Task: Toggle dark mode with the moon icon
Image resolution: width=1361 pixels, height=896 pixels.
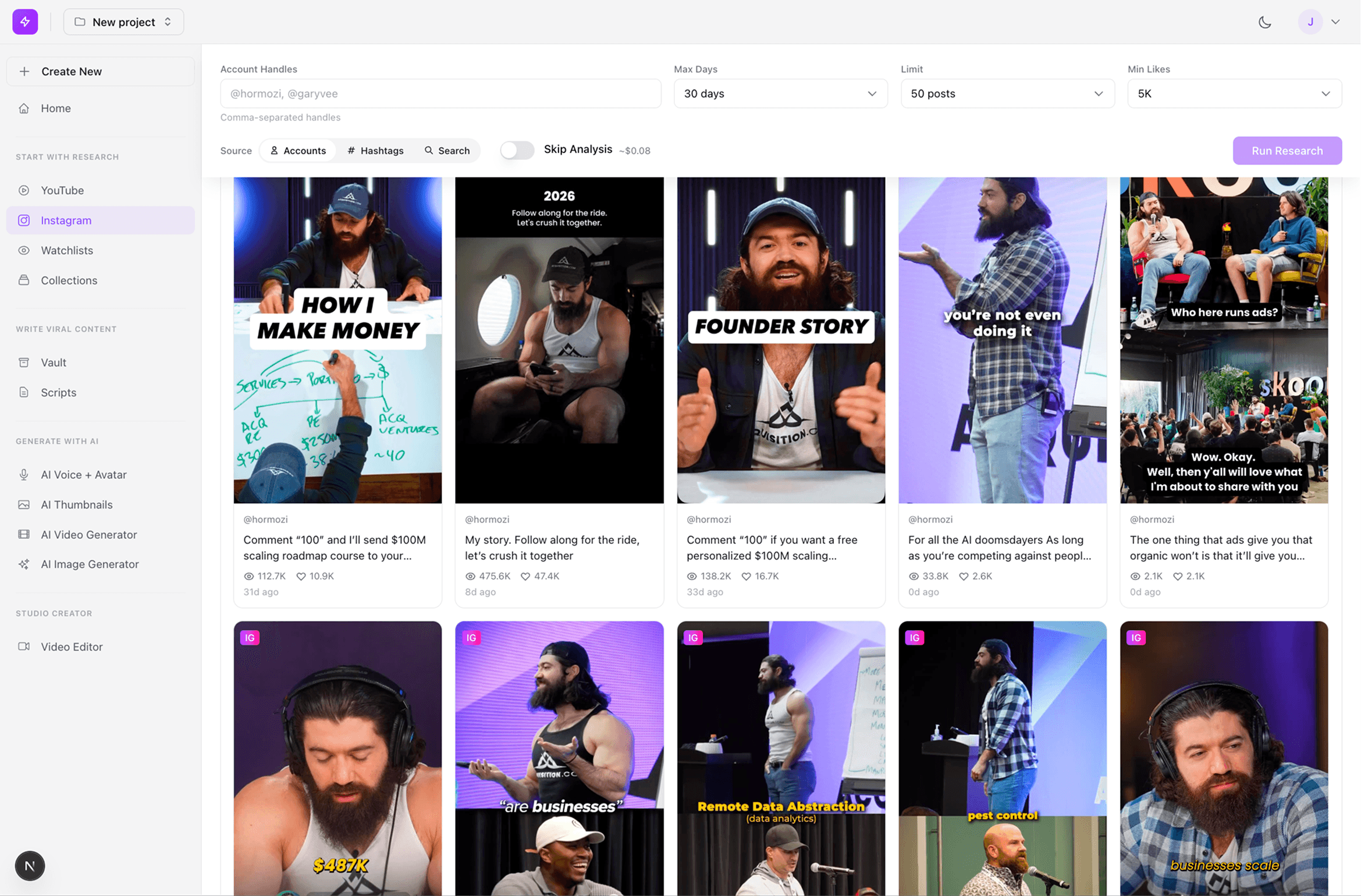Action: 1264,22
